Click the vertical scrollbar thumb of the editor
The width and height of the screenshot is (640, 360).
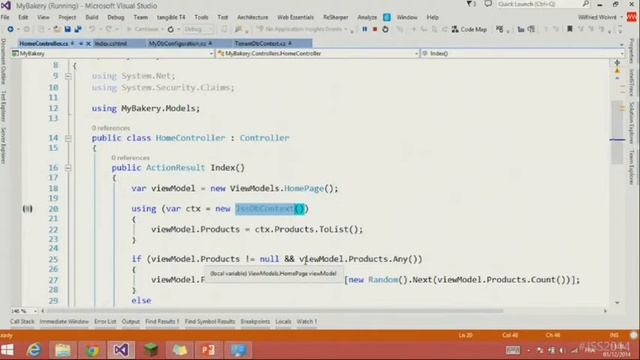coord(617,132)
